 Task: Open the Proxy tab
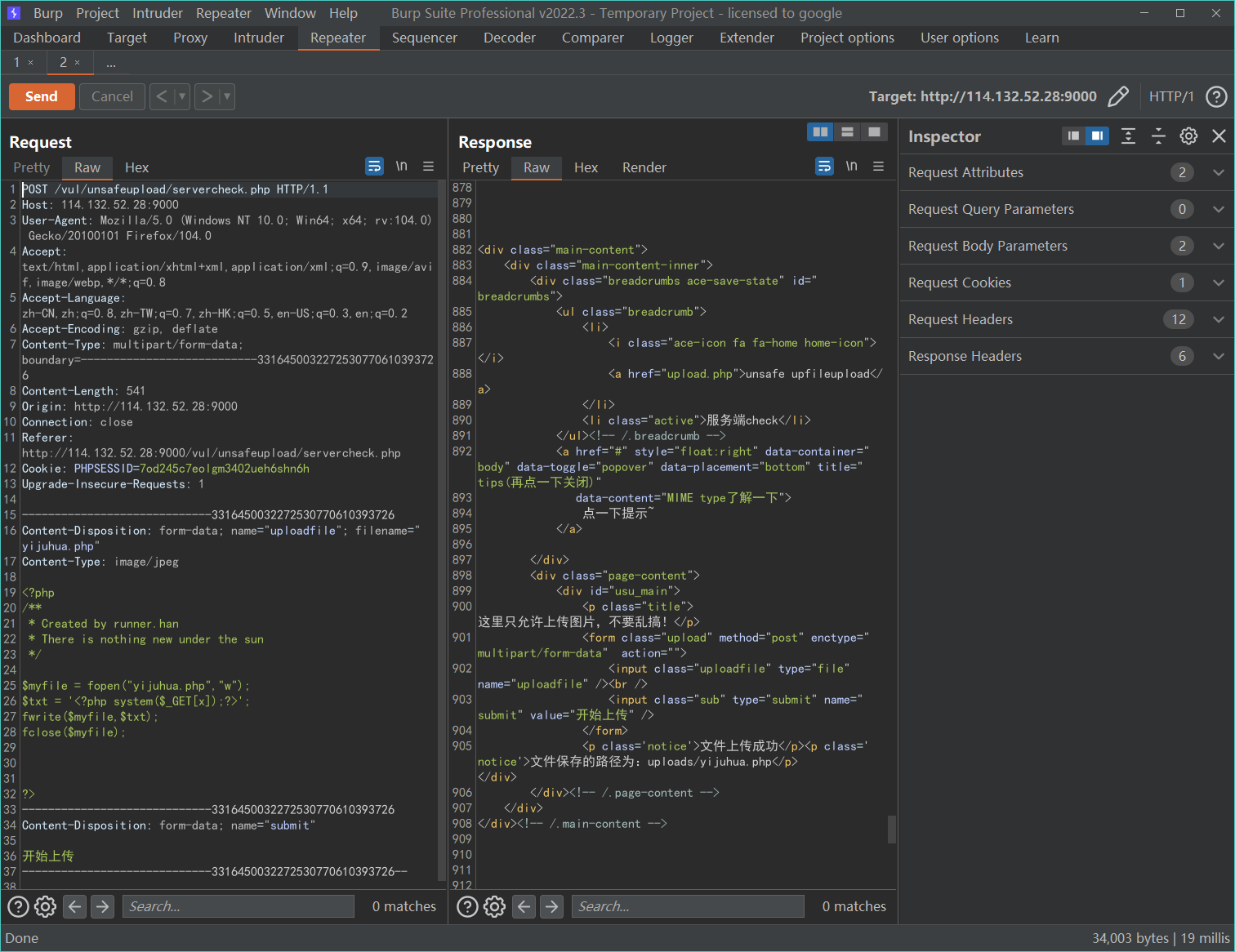pos(190,38)
